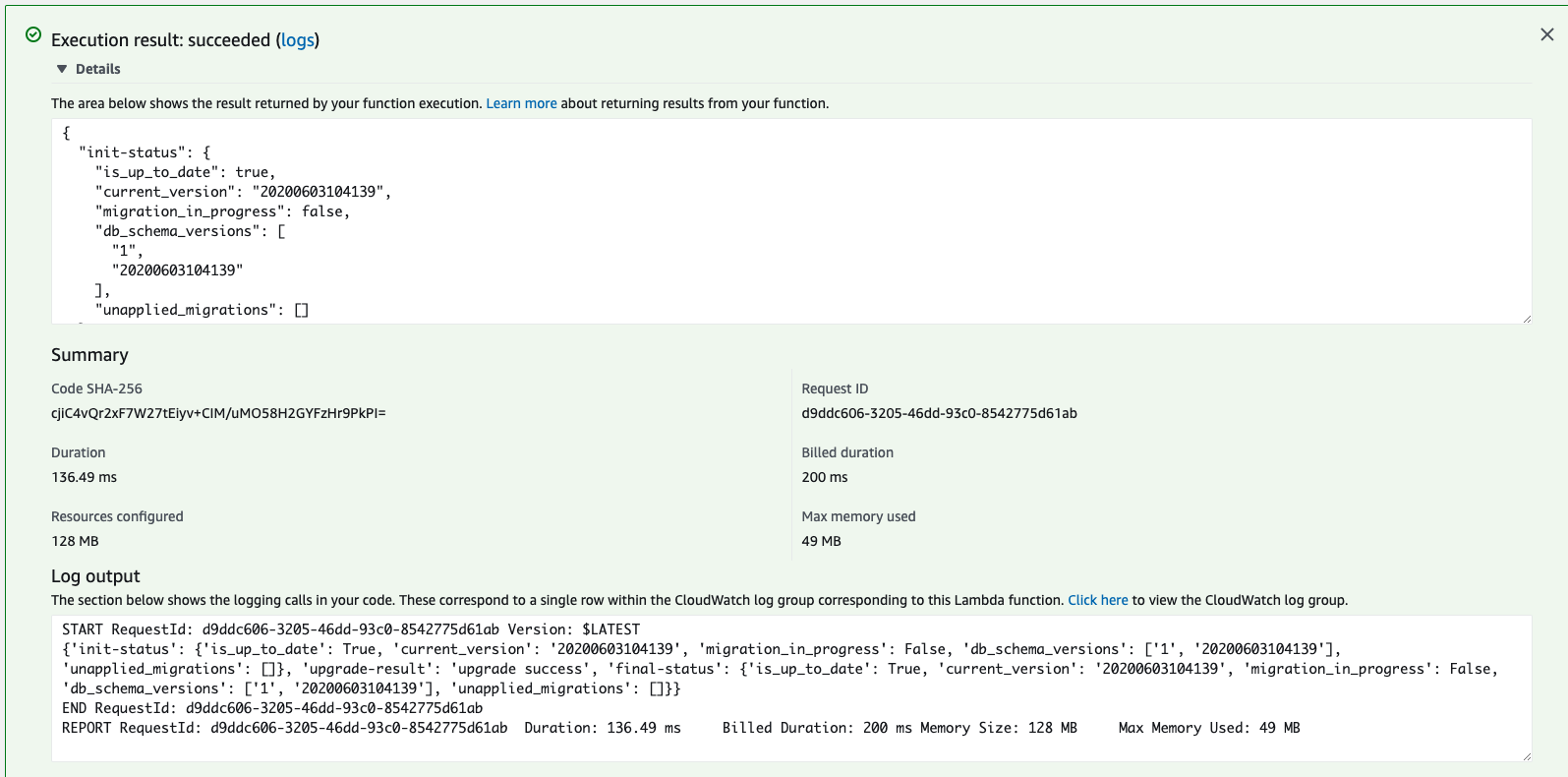This screenshot has width=1568, height=777.
Task: Click the Billed duration label
Action: point(847,452)
